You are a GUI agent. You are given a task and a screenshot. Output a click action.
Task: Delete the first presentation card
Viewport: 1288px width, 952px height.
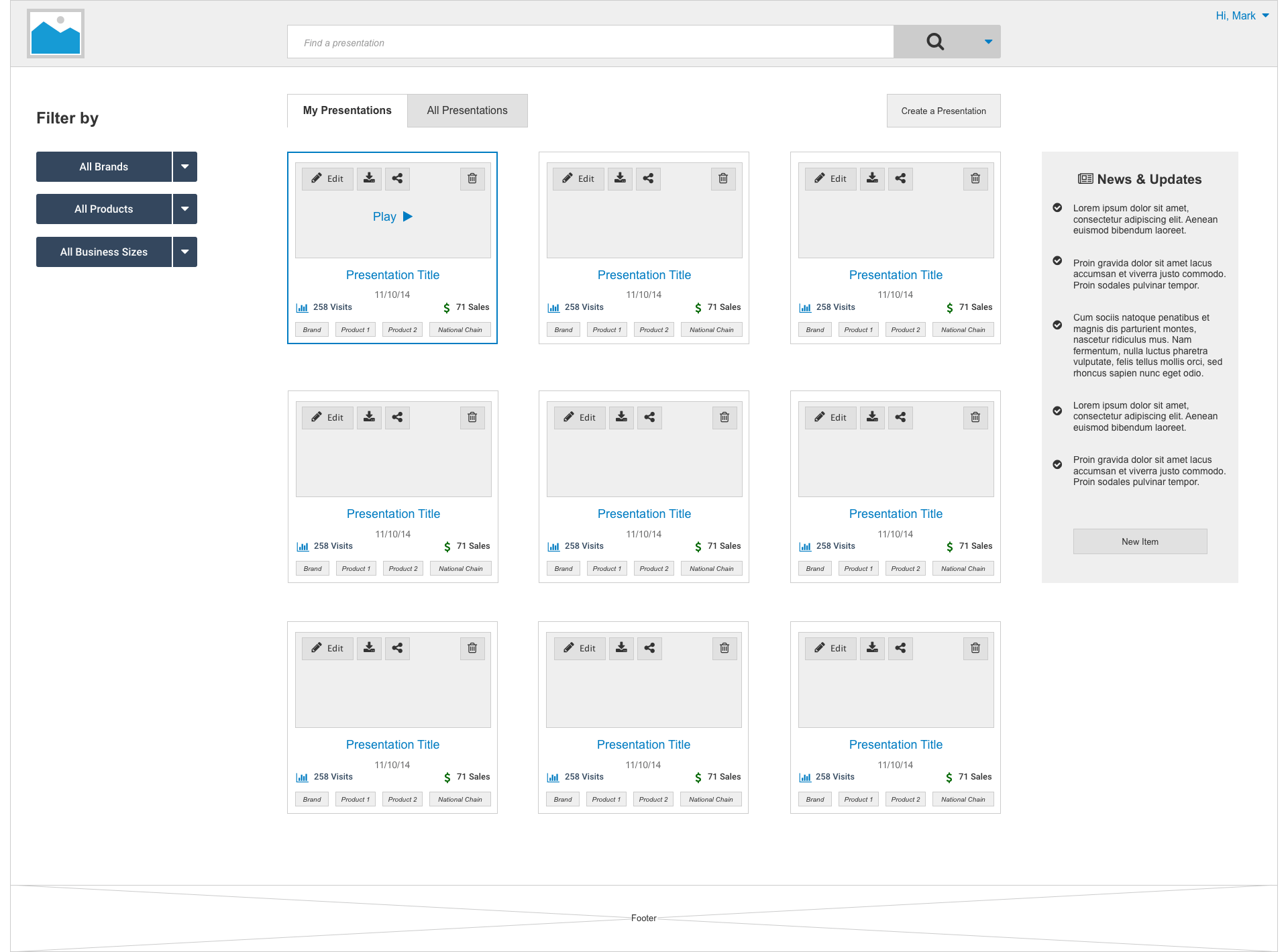click(472, 178)
